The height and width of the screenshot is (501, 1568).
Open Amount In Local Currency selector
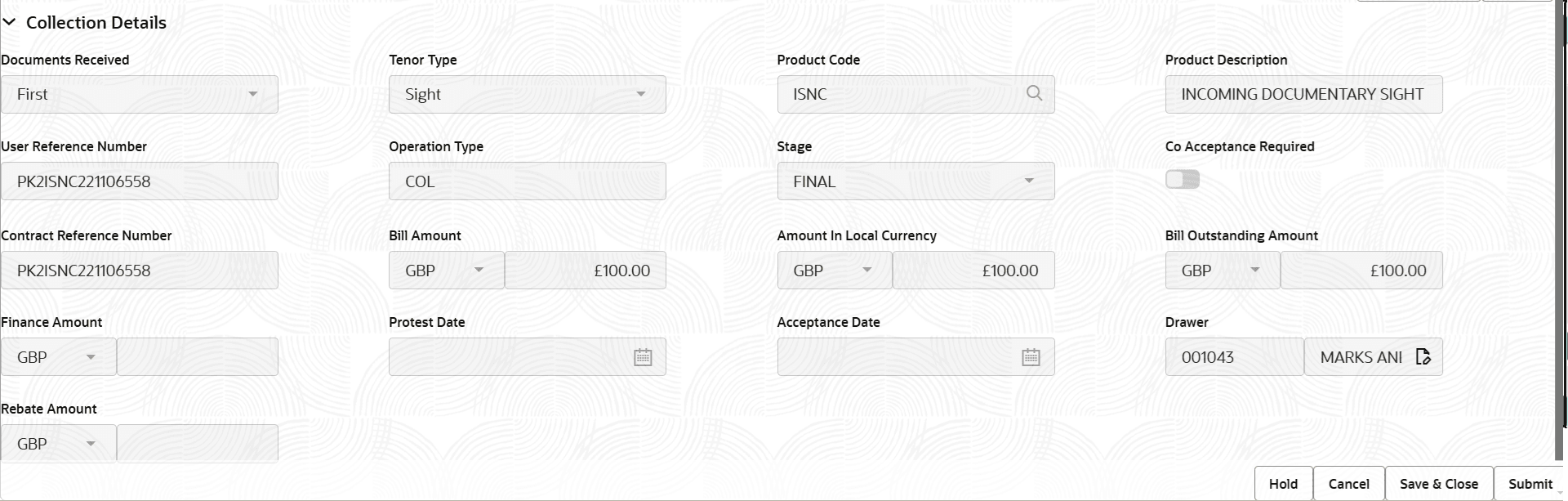tap(868, 270)
